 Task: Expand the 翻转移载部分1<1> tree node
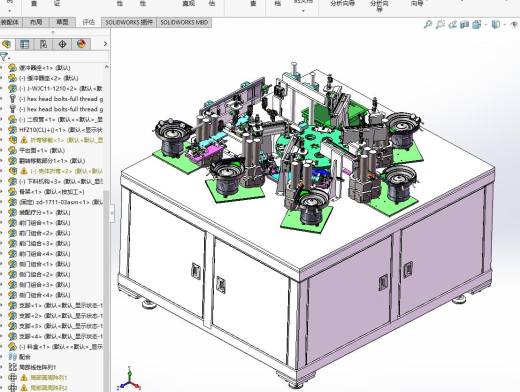(2, 161)
